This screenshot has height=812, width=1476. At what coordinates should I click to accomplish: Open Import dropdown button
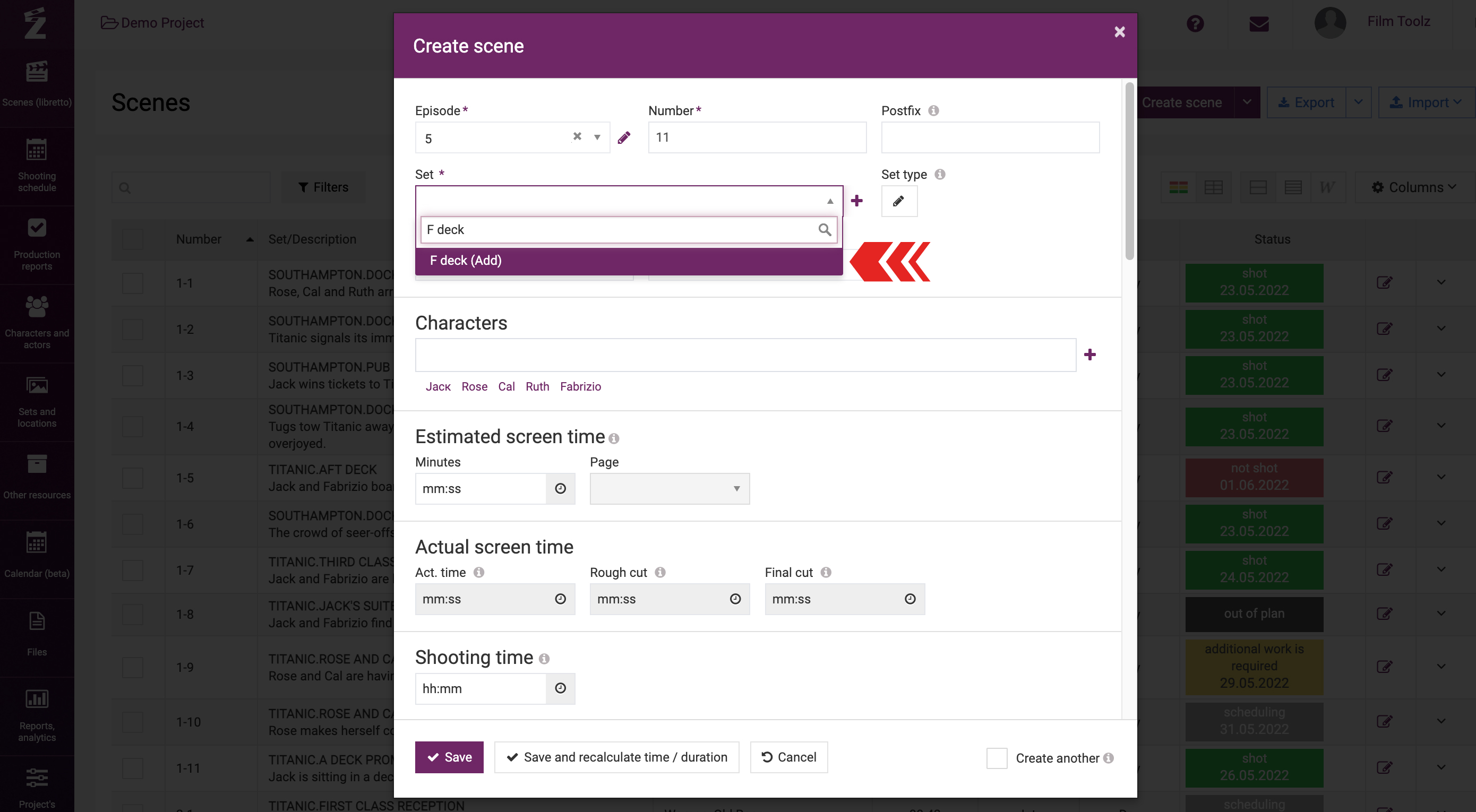tap(1426, 102)
